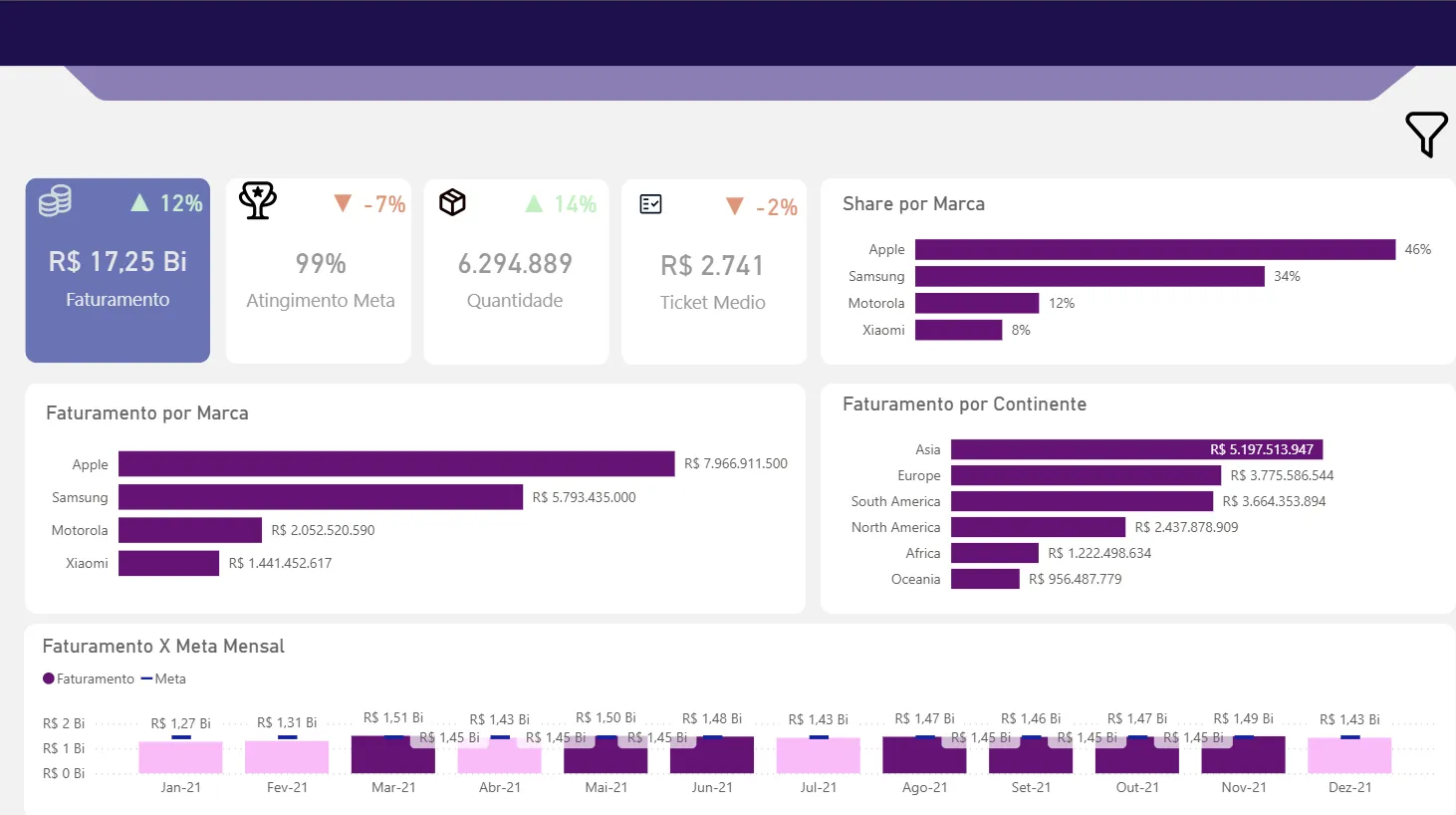The image size is (1456, 815).
Task: Select the R$ 2.741 Ticket Medio value
Action: pos(712,266)
